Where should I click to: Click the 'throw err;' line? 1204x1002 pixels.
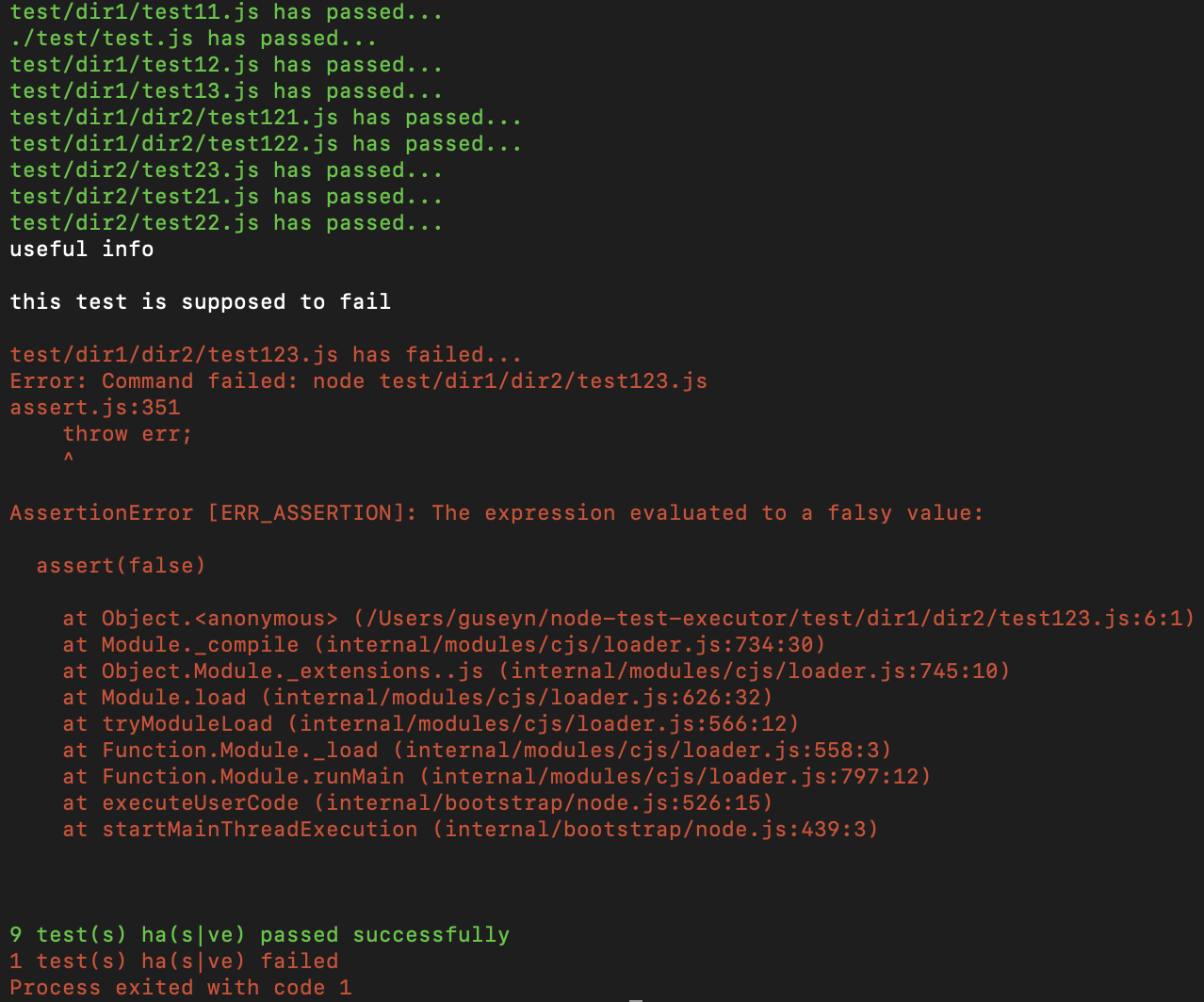pyautogui.click(x=127, y=434)
